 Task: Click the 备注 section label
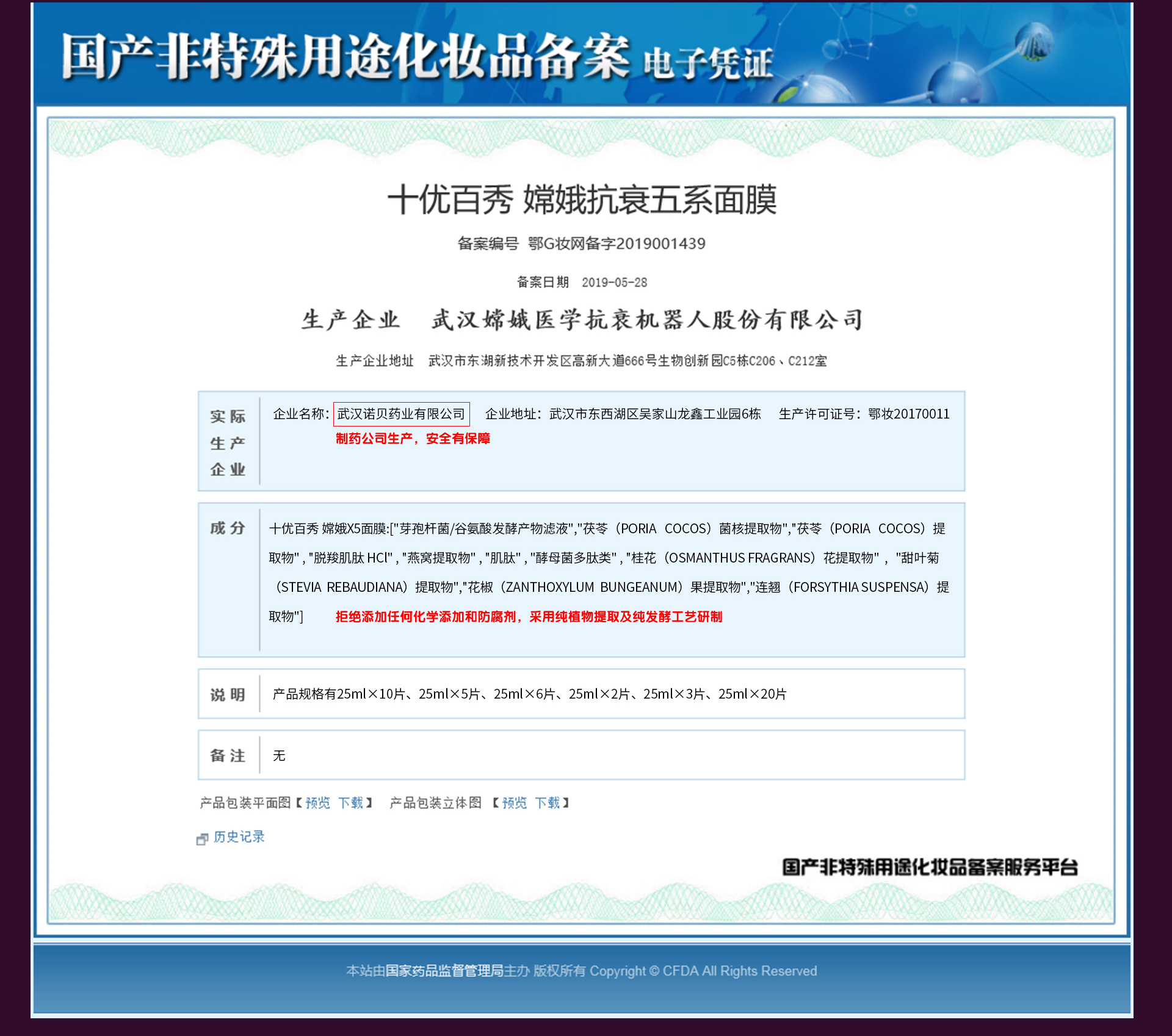tap(228, 755)
